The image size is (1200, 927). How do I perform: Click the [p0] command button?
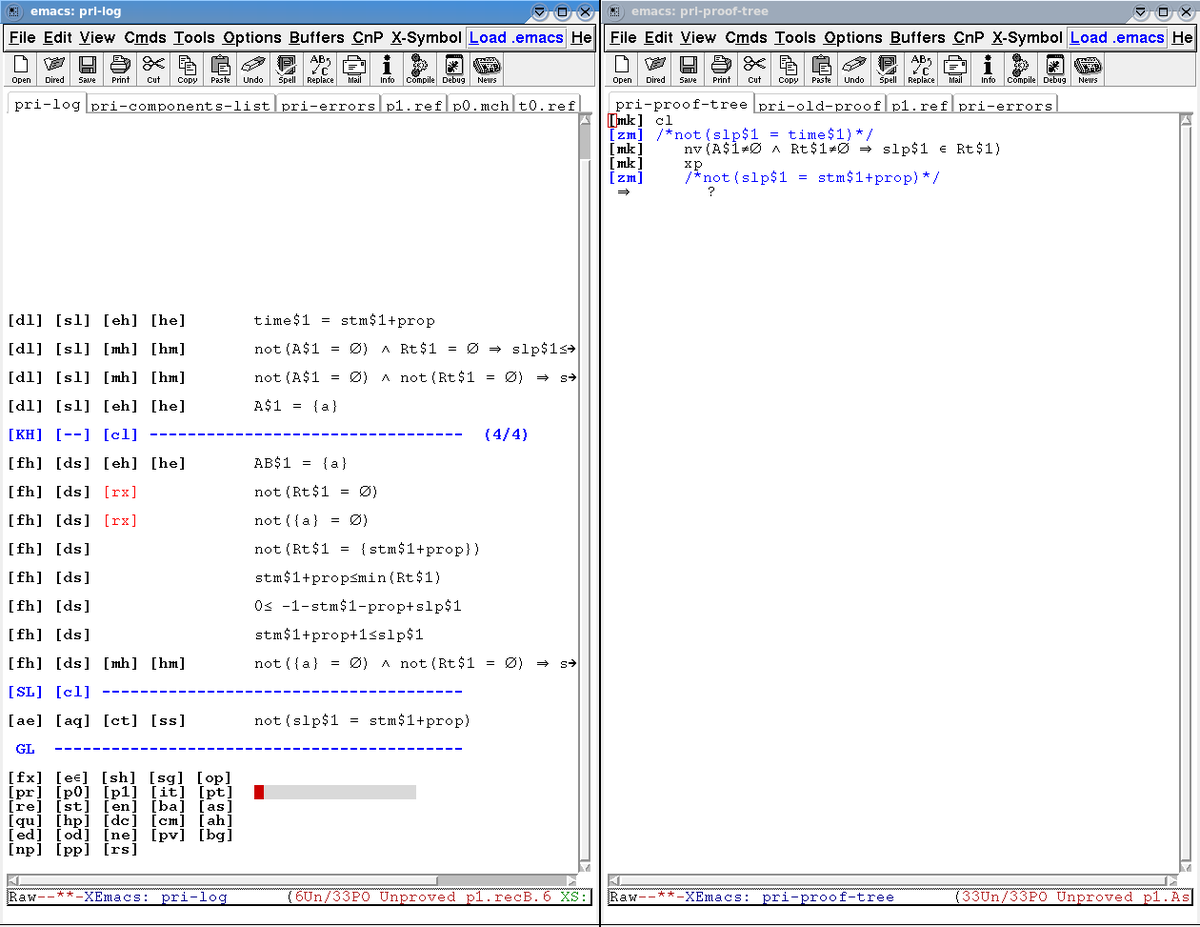tap(72, 792)
